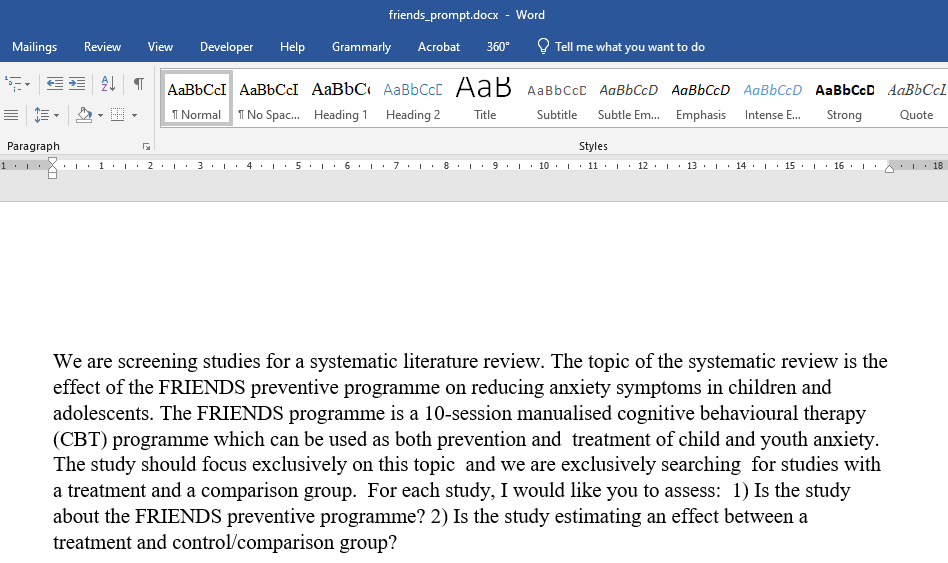948x563 pixels.
Task: Open the View tab
Action: (x=160, y=47)
